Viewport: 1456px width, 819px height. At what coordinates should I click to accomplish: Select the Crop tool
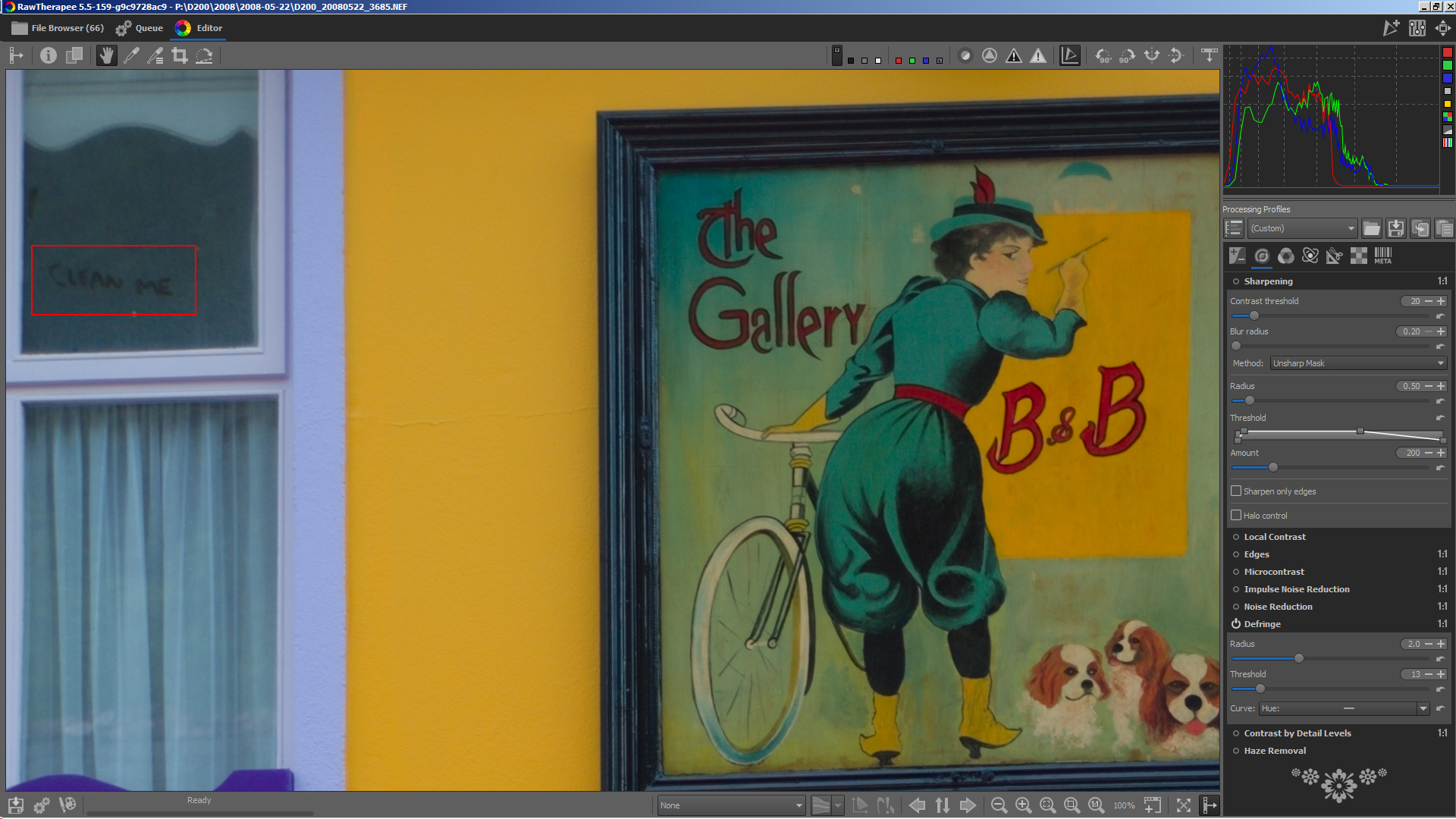click(180, 55)
